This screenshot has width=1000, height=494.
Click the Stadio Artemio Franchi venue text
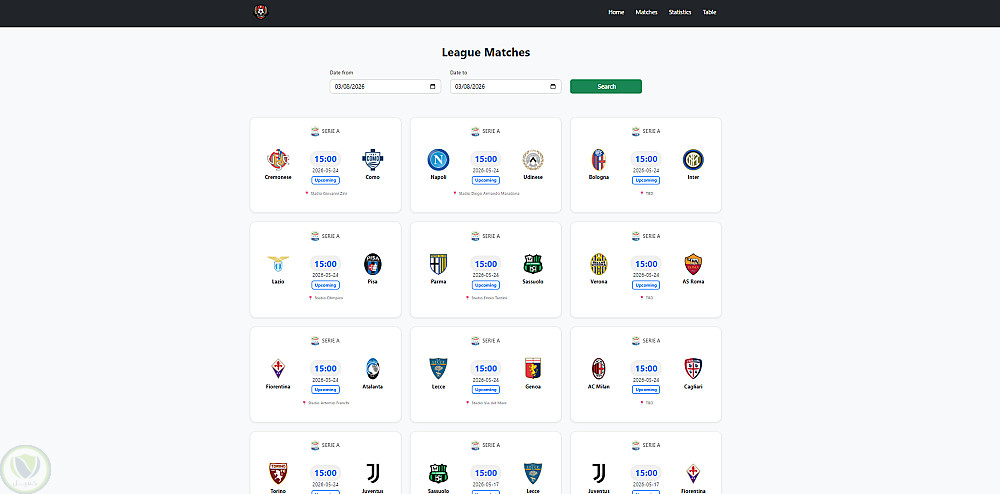328,403
